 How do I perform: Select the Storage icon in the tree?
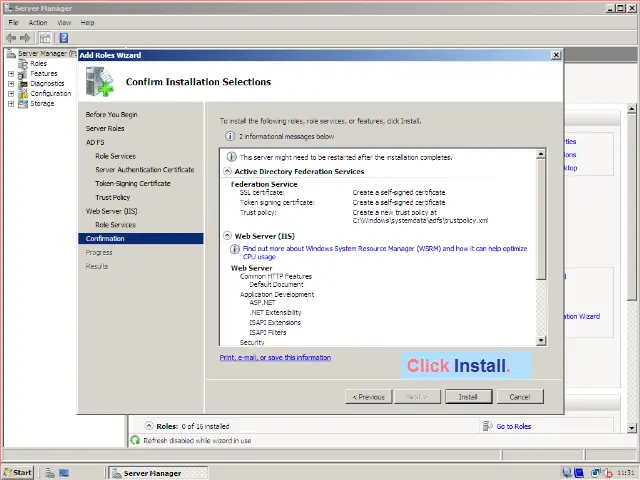23,104
